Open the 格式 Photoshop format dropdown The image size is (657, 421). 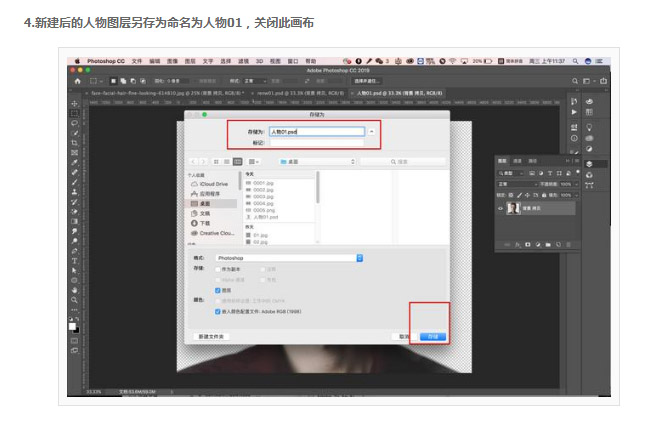289,258
